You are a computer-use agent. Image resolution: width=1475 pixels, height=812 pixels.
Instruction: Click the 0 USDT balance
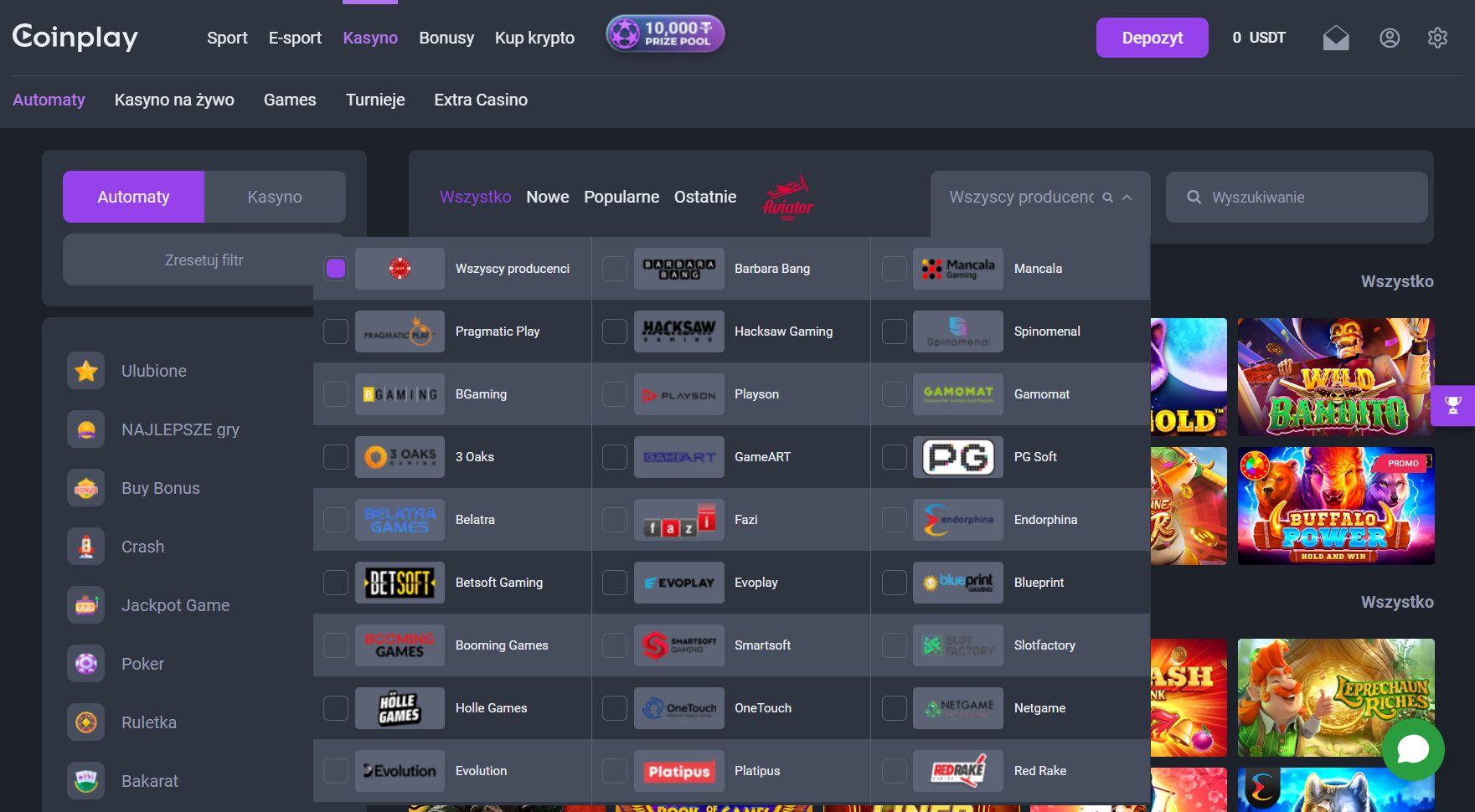(1259, 38)
